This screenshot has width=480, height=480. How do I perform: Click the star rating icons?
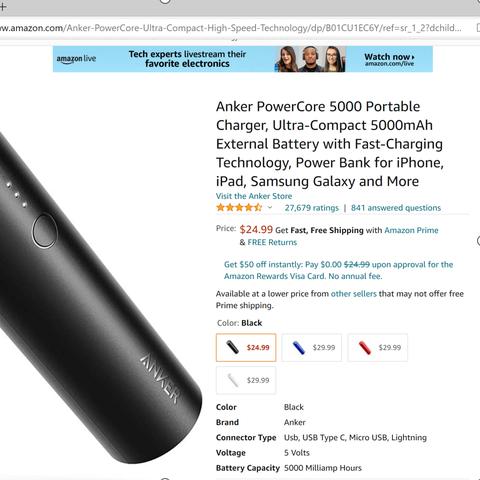[x=239, y=208]
